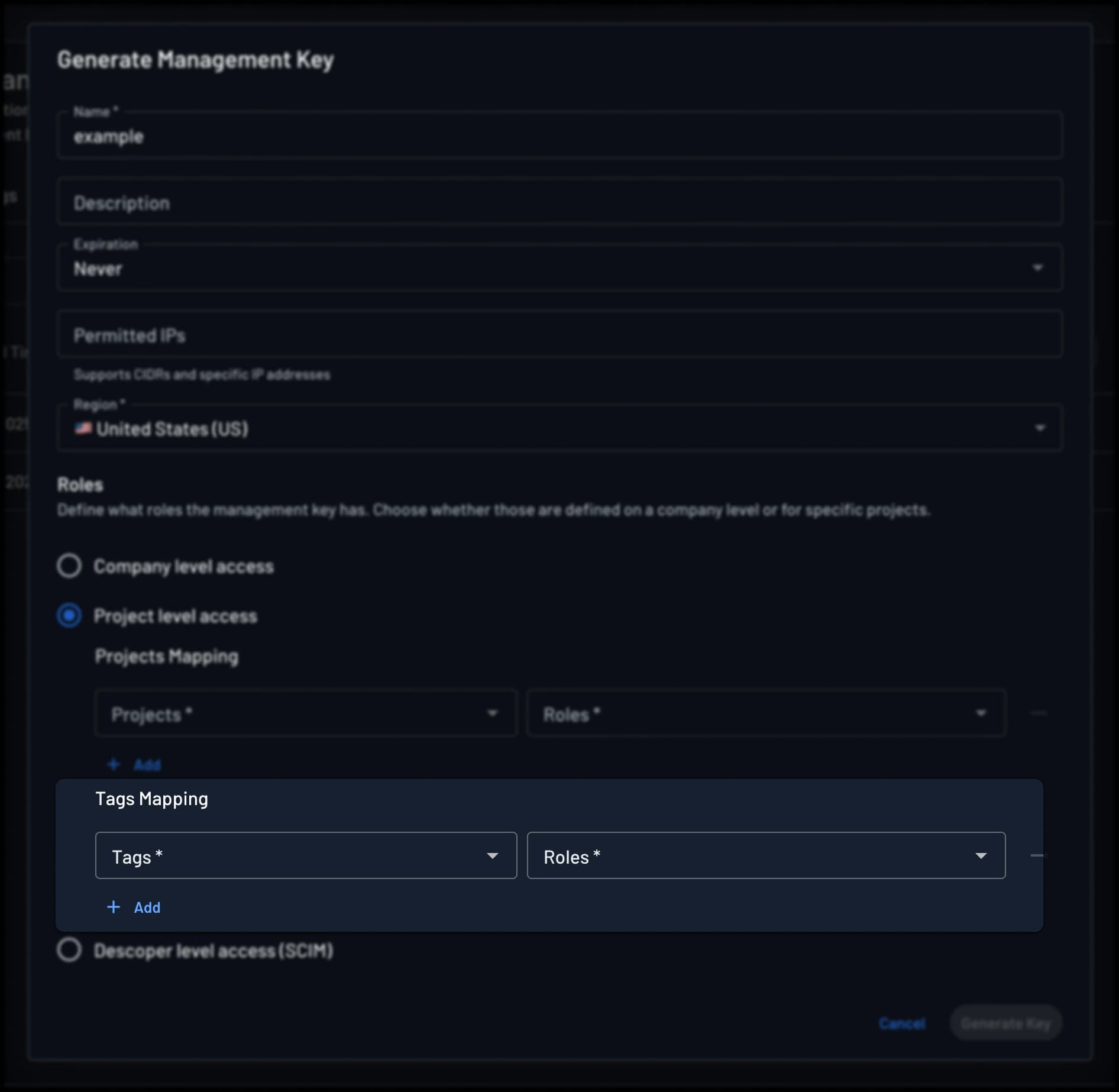Click the Add link under Projects Mapping
Image resolution: width=1119 pixels, height=1092 pixels.
pos(148,764)
